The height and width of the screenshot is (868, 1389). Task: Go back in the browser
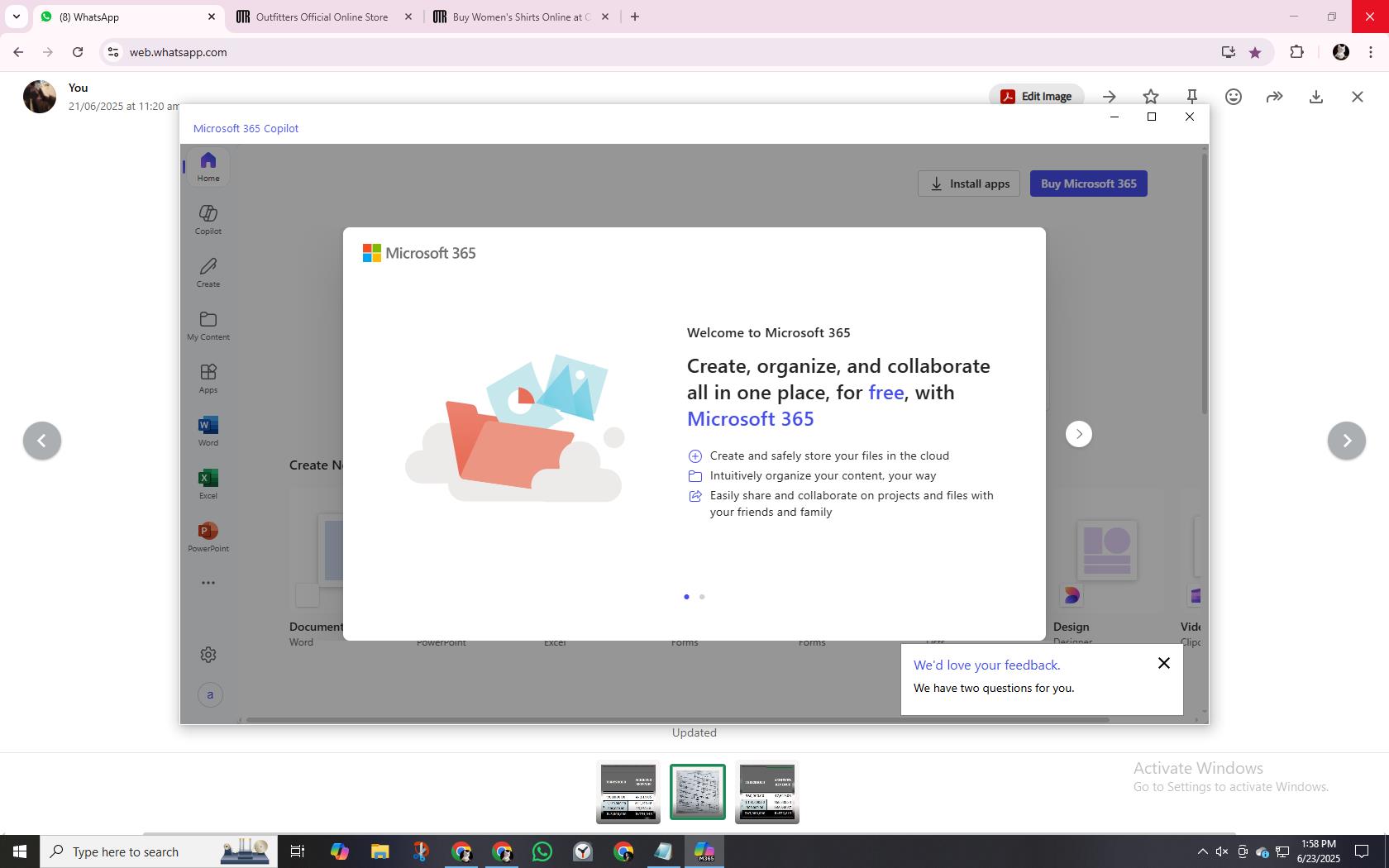(x=18, y=52)
